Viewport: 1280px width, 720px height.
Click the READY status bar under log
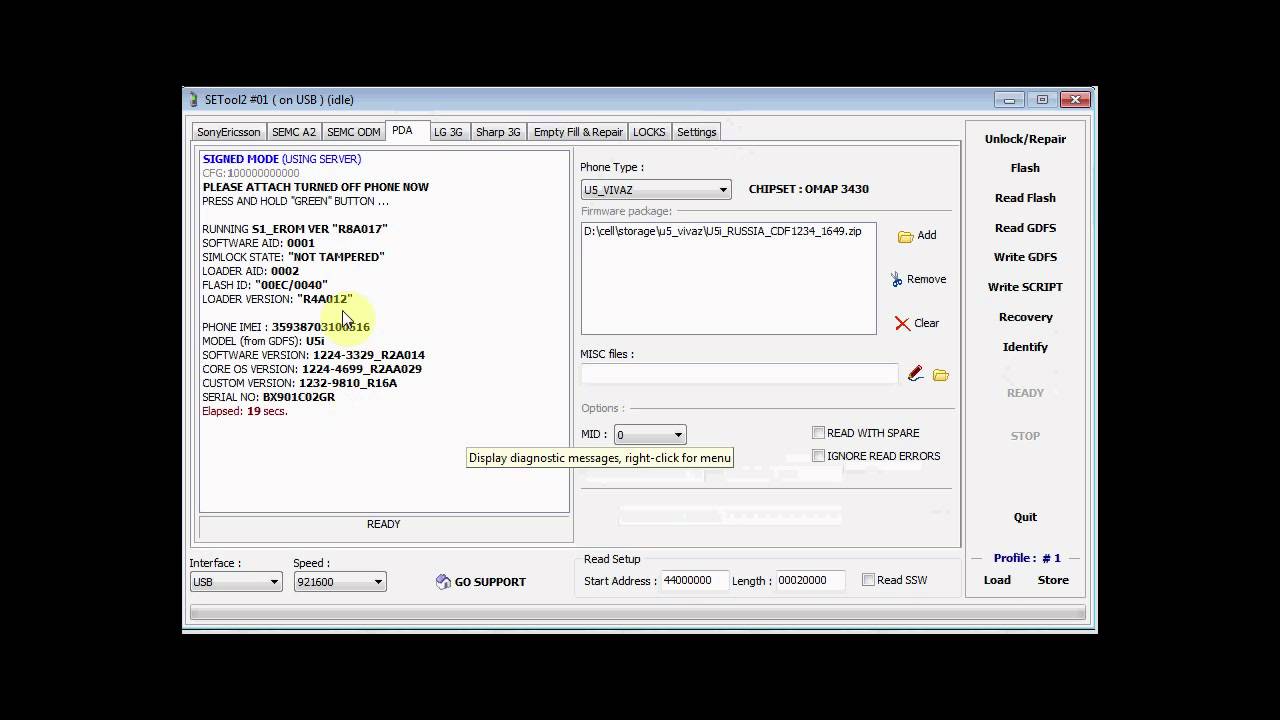(x=384, y=525)
